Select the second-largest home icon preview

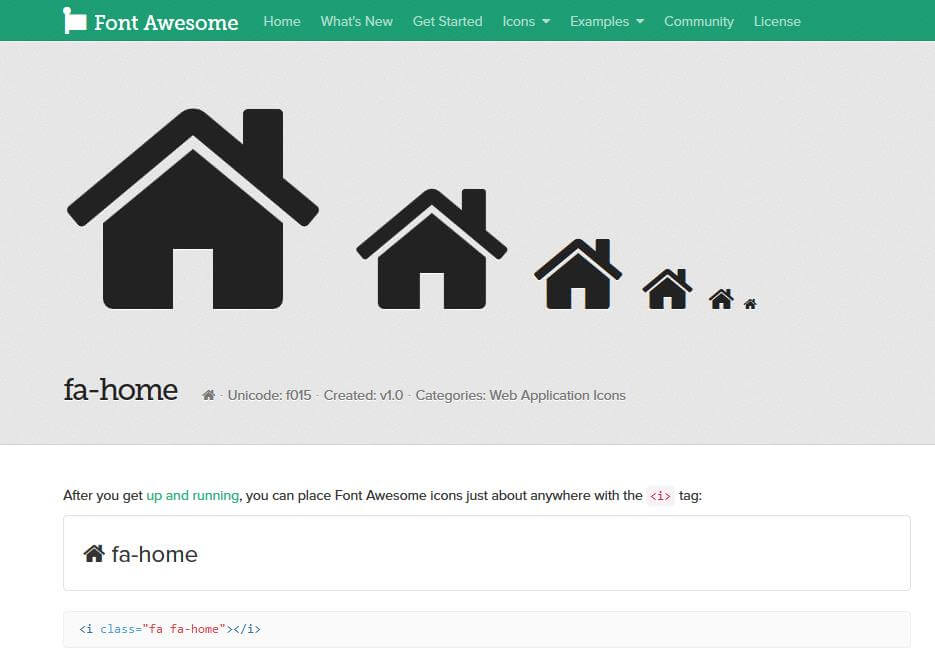click(x=431, y=247)
